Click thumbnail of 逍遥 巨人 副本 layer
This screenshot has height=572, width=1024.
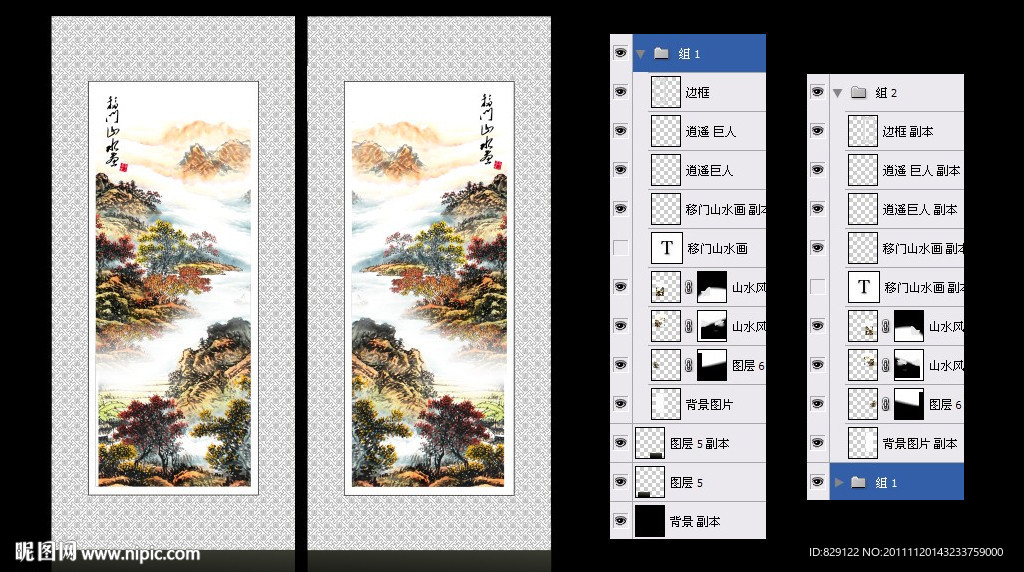863,170
